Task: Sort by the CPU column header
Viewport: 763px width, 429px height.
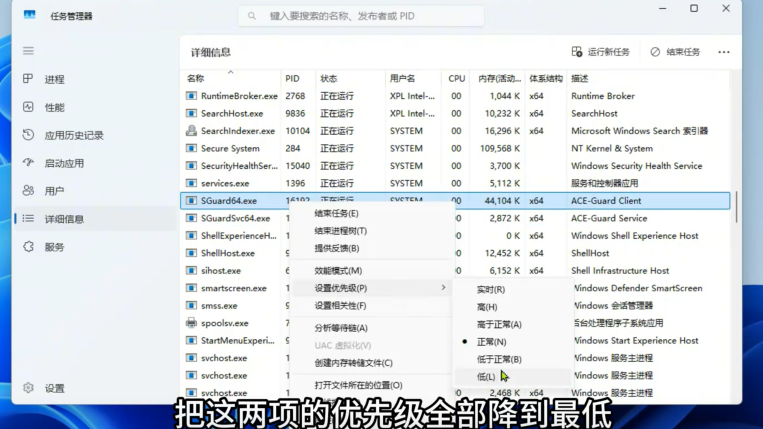Action: (x=456, y=78)
